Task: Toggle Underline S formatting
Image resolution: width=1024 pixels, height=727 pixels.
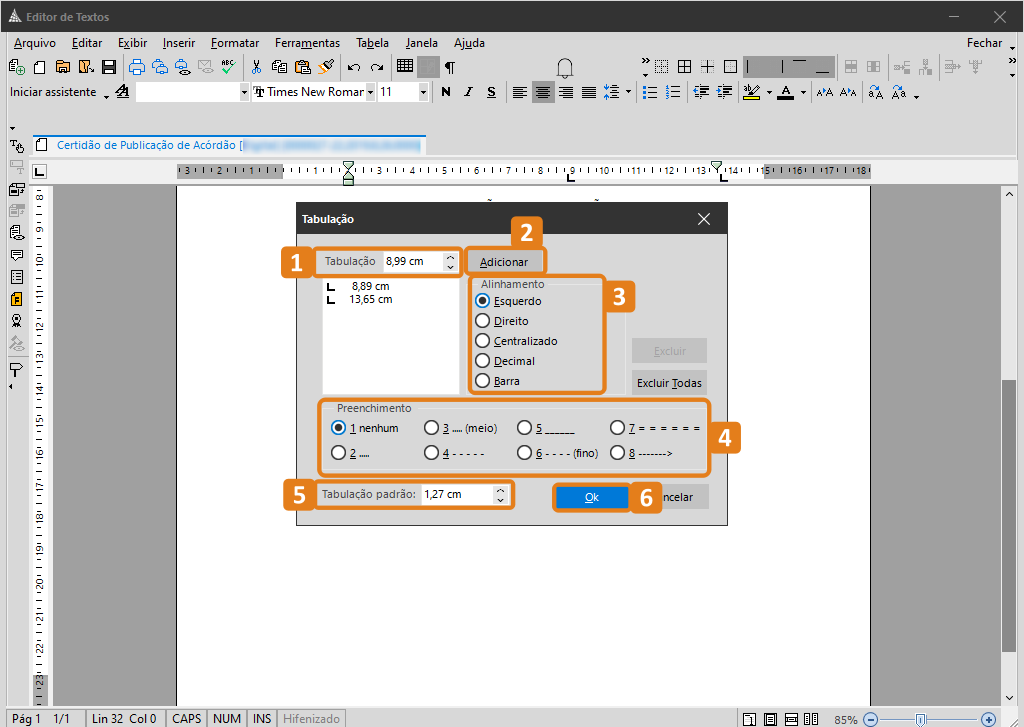Action: pyautogui.click(x=491, y=92)
